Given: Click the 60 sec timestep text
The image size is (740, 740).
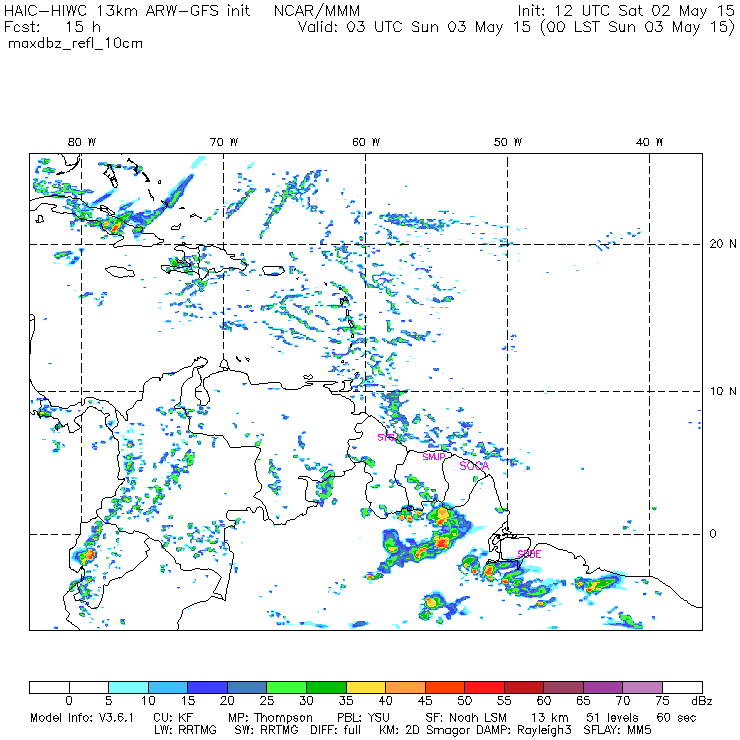Looking at the screenshot, I should click(x=676, y=718).
